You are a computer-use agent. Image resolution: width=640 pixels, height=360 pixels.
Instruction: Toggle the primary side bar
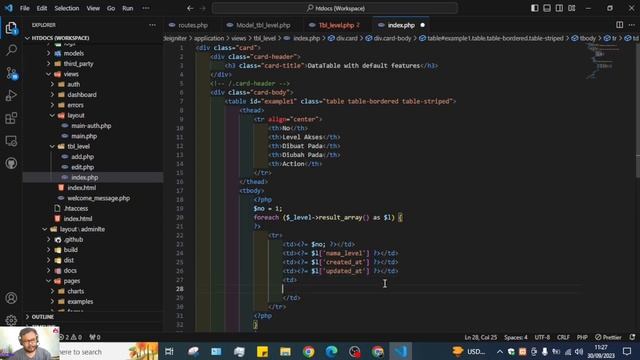pyautogui.click(x=535, y=8)
